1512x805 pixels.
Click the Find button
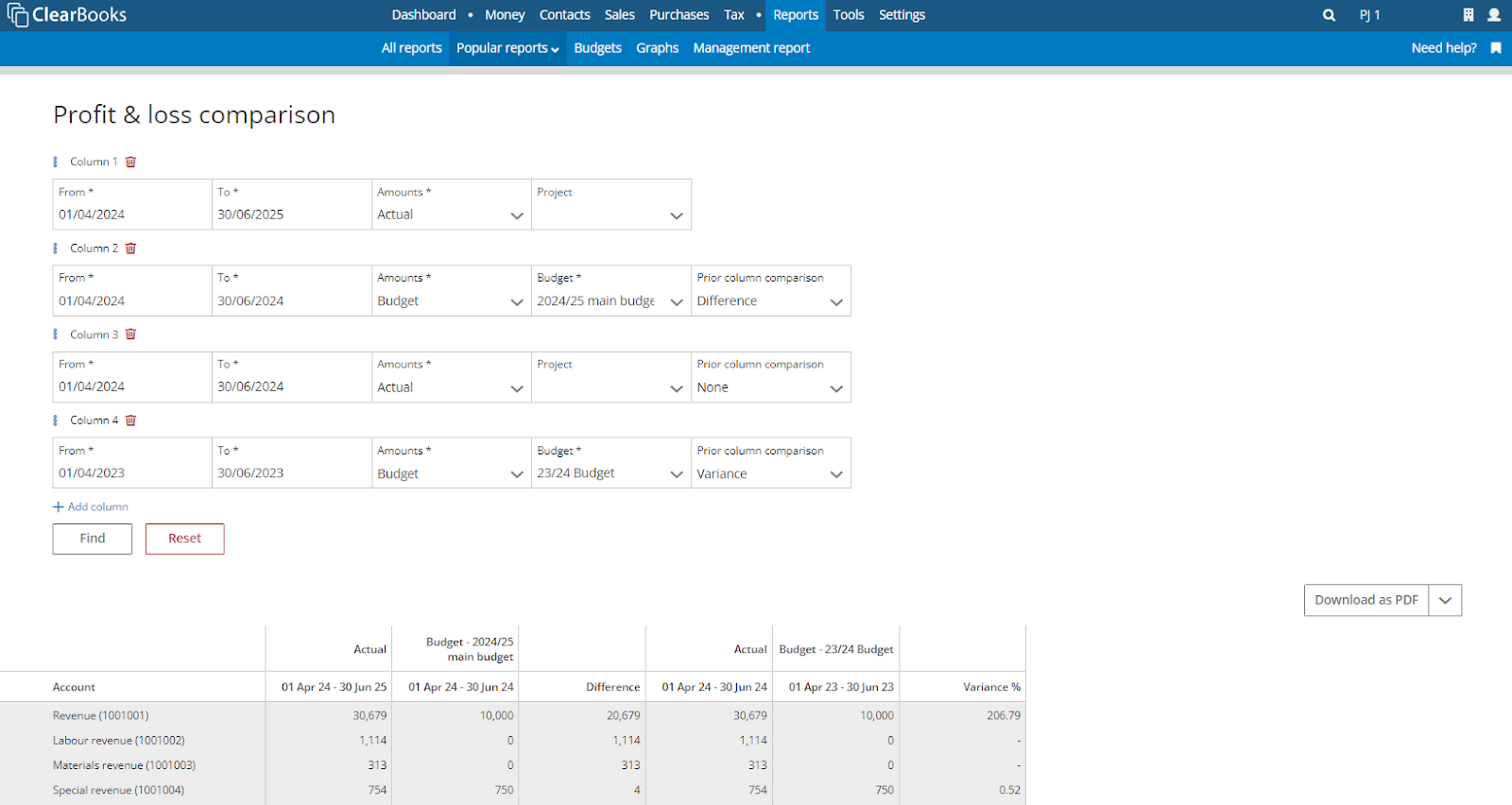[x=93, y=539]
